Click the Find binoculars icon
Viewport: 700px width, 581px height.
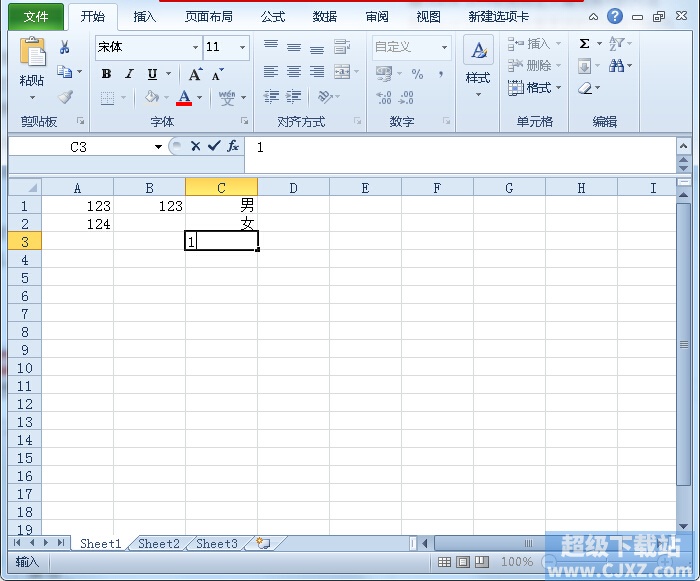click(x=616, y=66)
